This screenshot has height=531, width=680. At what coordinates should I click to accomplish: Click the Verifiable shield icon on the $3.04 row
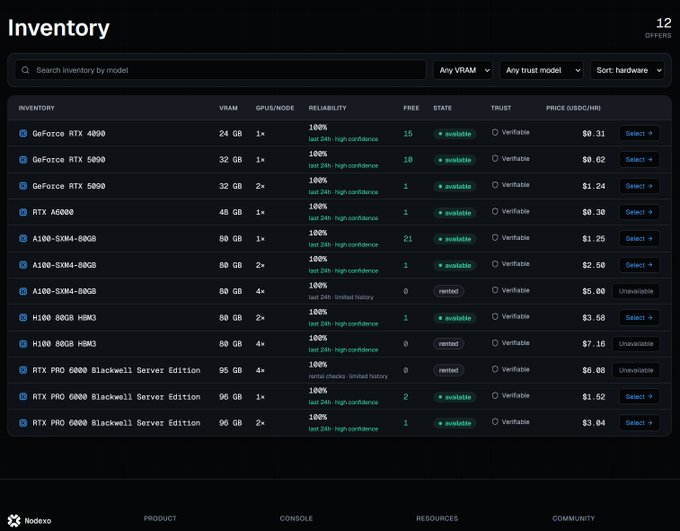495,422
